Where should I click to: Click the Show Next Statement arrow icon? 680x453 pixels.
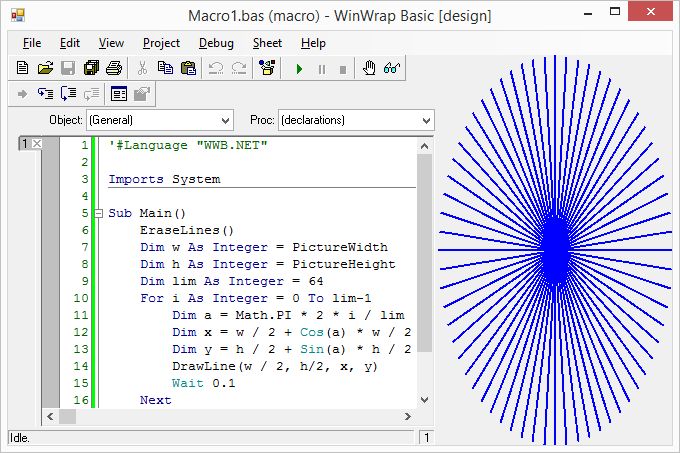pos(22,94)
